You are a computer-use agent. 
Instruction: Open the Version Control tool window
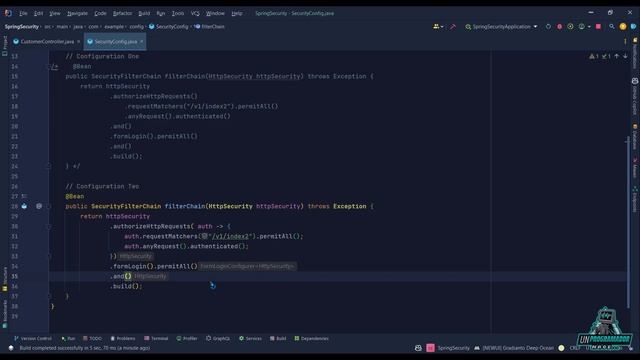[33, 338]
